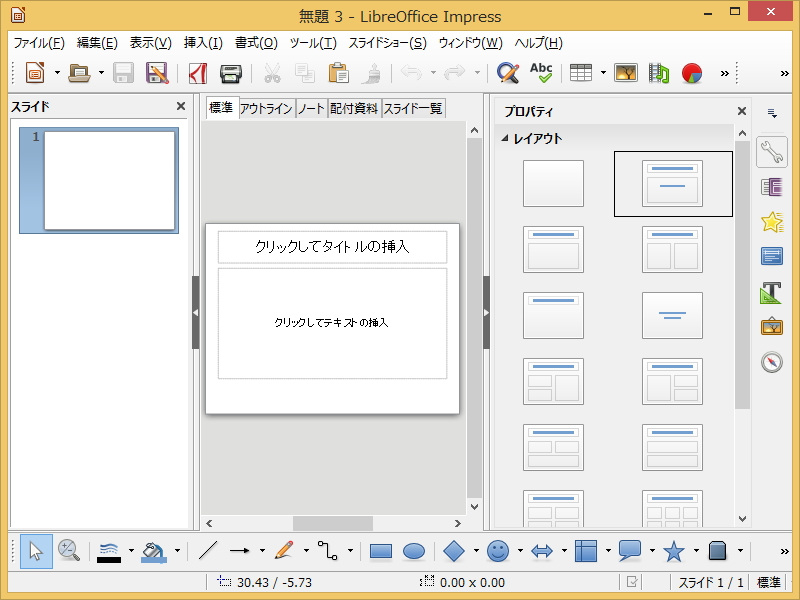The width and height of the screenshot is (800, 600).
Task: Insert a table via toolbar icon
Action: pos(581,73)
